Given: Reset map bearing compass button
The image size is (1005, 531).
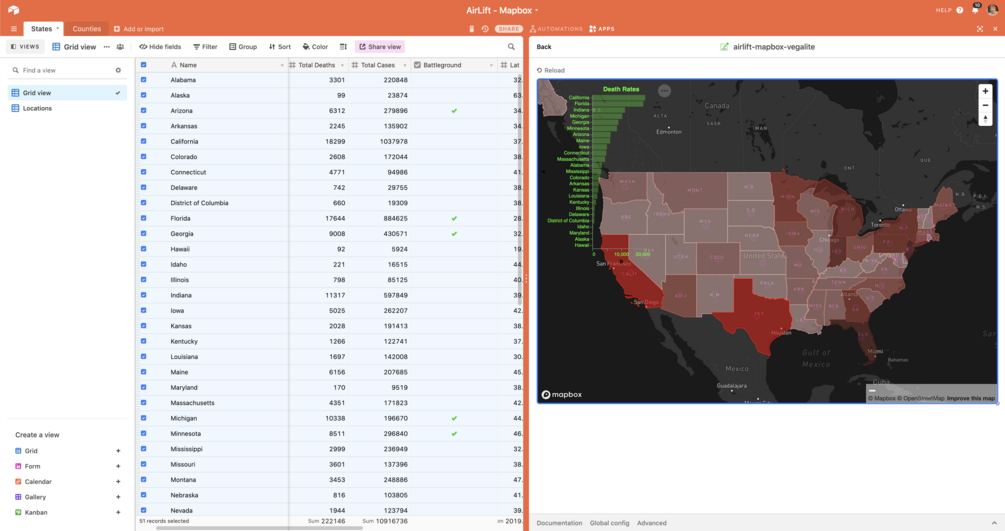Looking at the screenshot, I should pos(985,119).
